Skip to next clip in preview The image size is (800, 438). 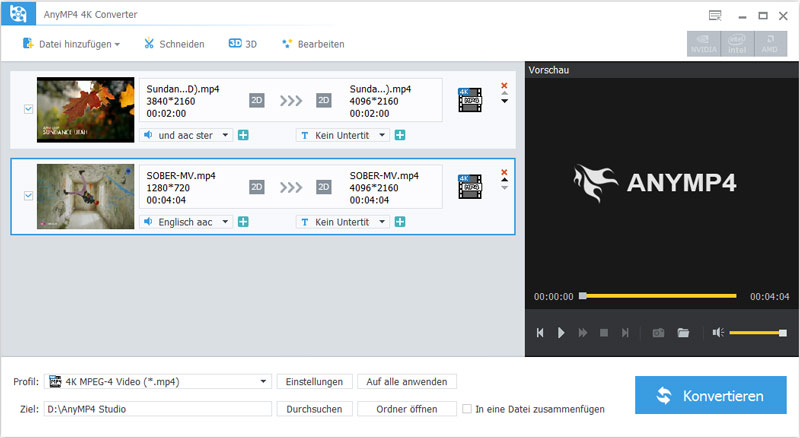(x=625, y=333)
